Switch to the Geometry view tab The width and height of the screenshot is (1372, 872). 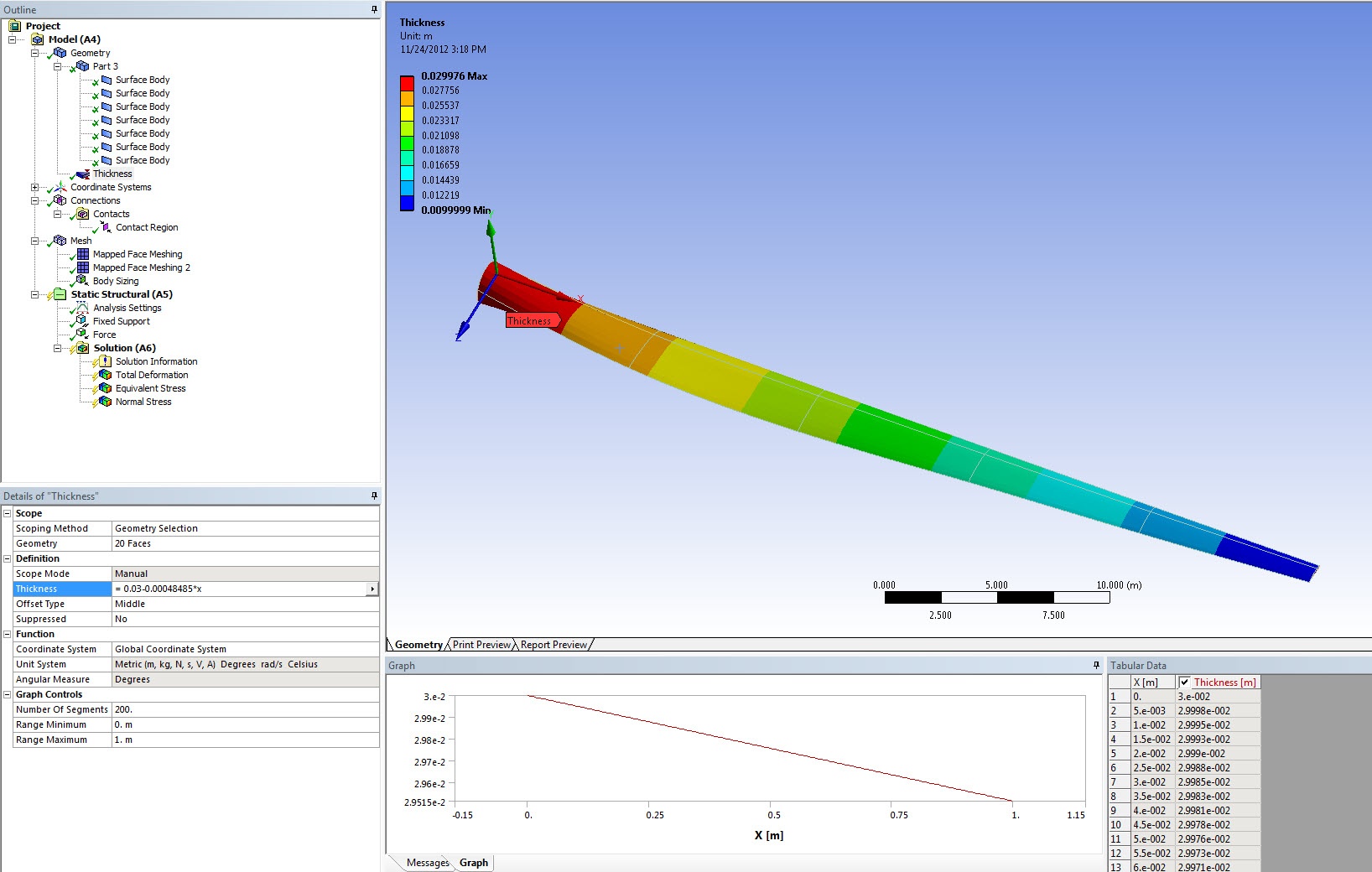(x=418, y=645)
